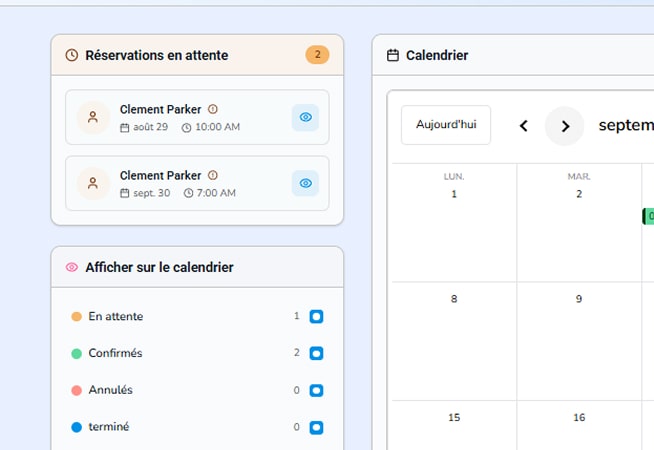Screen dimensions: 654x450
Task: Advance to the next month with the right chevron
Action: click(564, 126)
